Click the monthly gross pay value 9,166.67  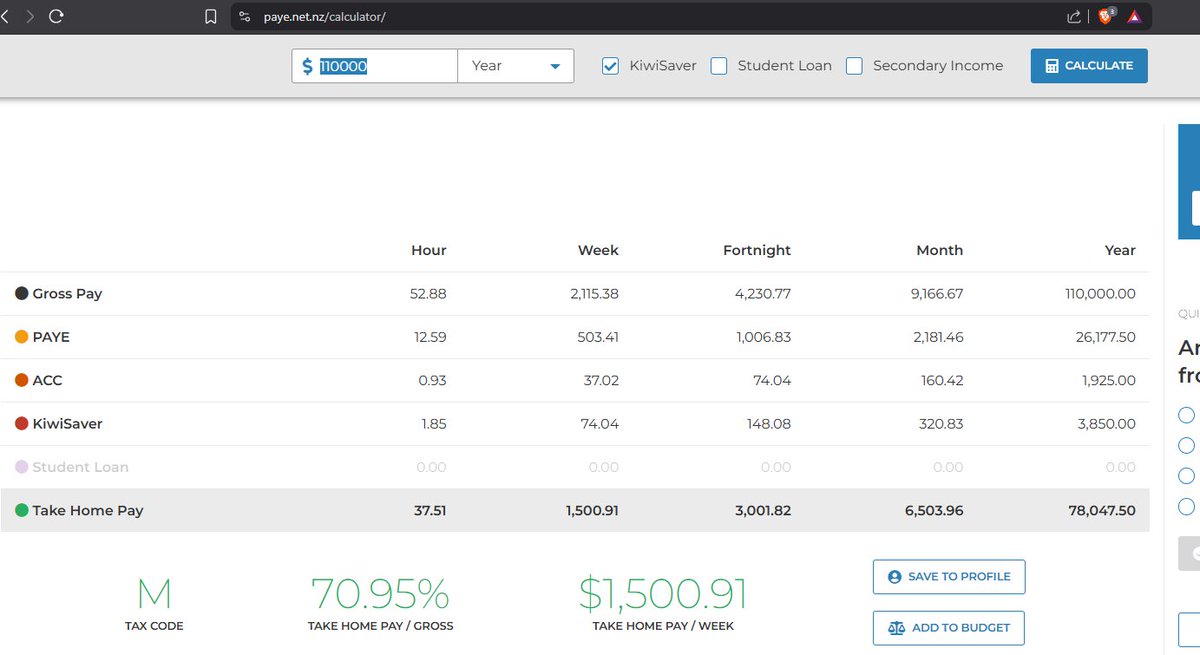click(937, 294)
